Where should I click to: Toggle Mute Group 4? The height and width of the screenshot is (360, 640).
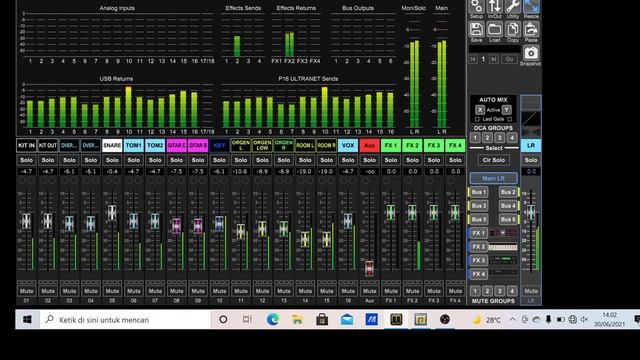512,291
